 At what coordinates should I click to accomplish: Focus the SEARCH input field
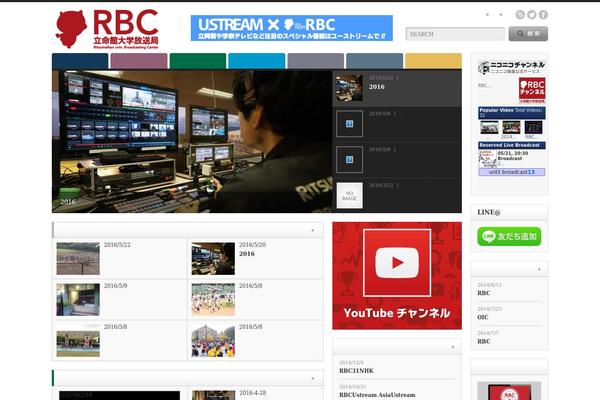coord(455,34)
